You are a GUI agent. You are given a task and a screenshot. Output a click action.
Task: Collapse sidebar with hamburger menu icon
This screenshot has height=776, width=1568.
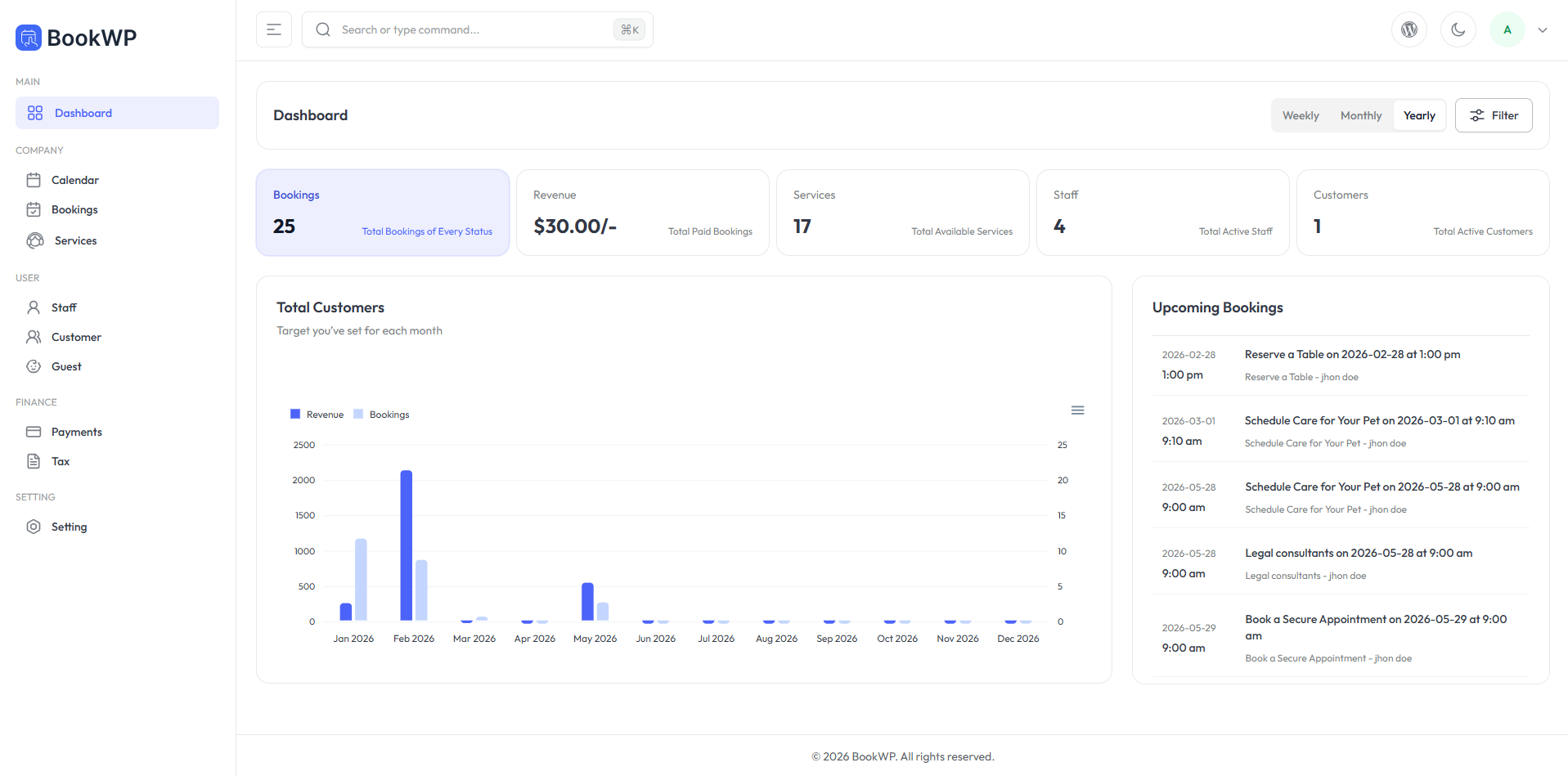(x=274, y=29)
